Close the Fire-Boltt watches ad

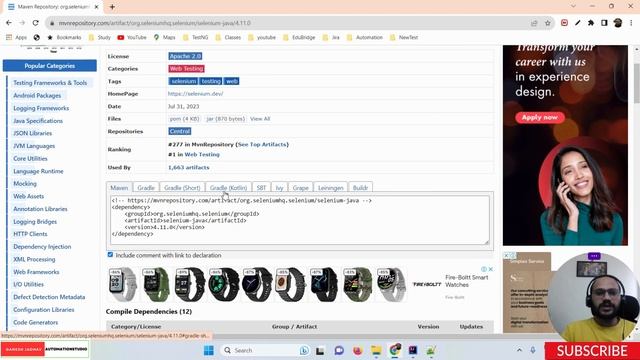[x=491, y=269]
